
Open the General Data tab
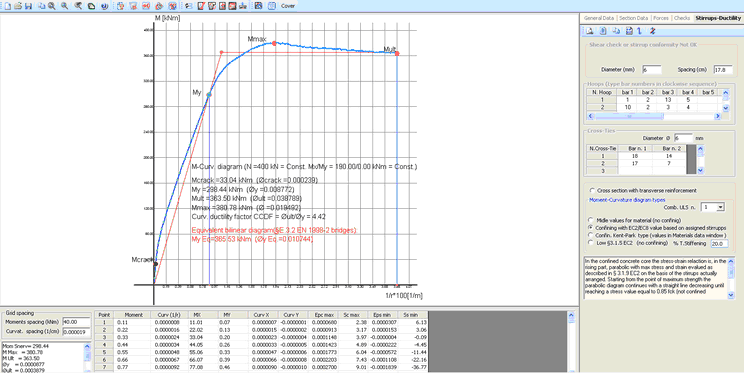598,18
